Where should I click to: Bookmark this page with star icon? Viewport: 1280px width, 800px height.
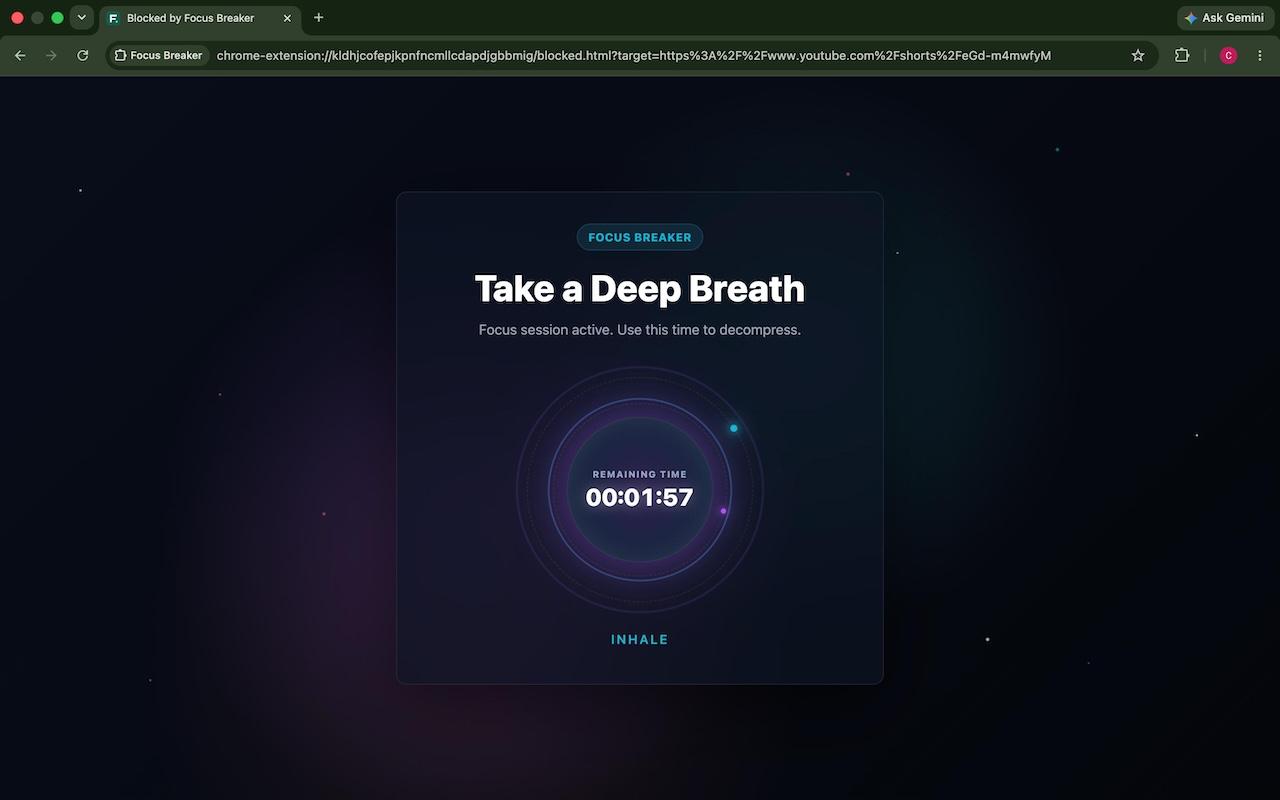(1138, 56)
